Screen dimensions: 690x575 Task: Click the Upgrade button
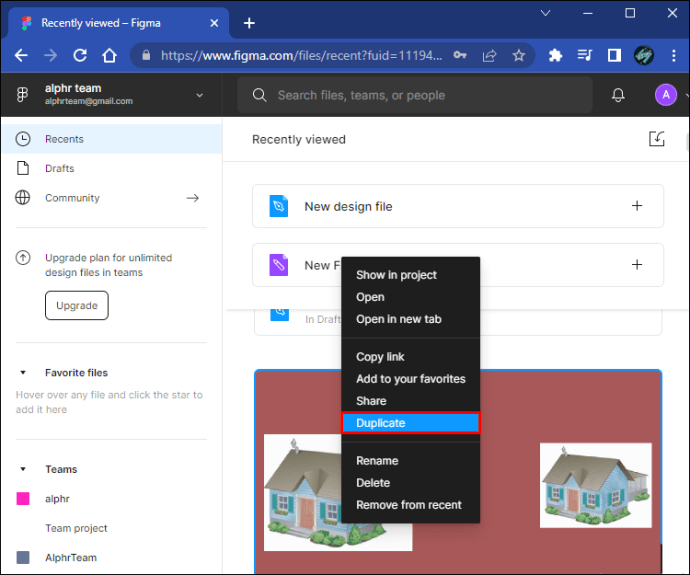pos(76,306)
